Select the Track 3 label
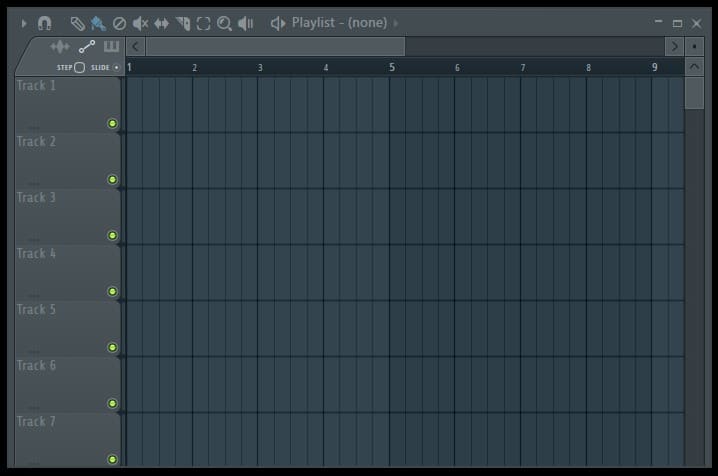 [x=36, y=197]
